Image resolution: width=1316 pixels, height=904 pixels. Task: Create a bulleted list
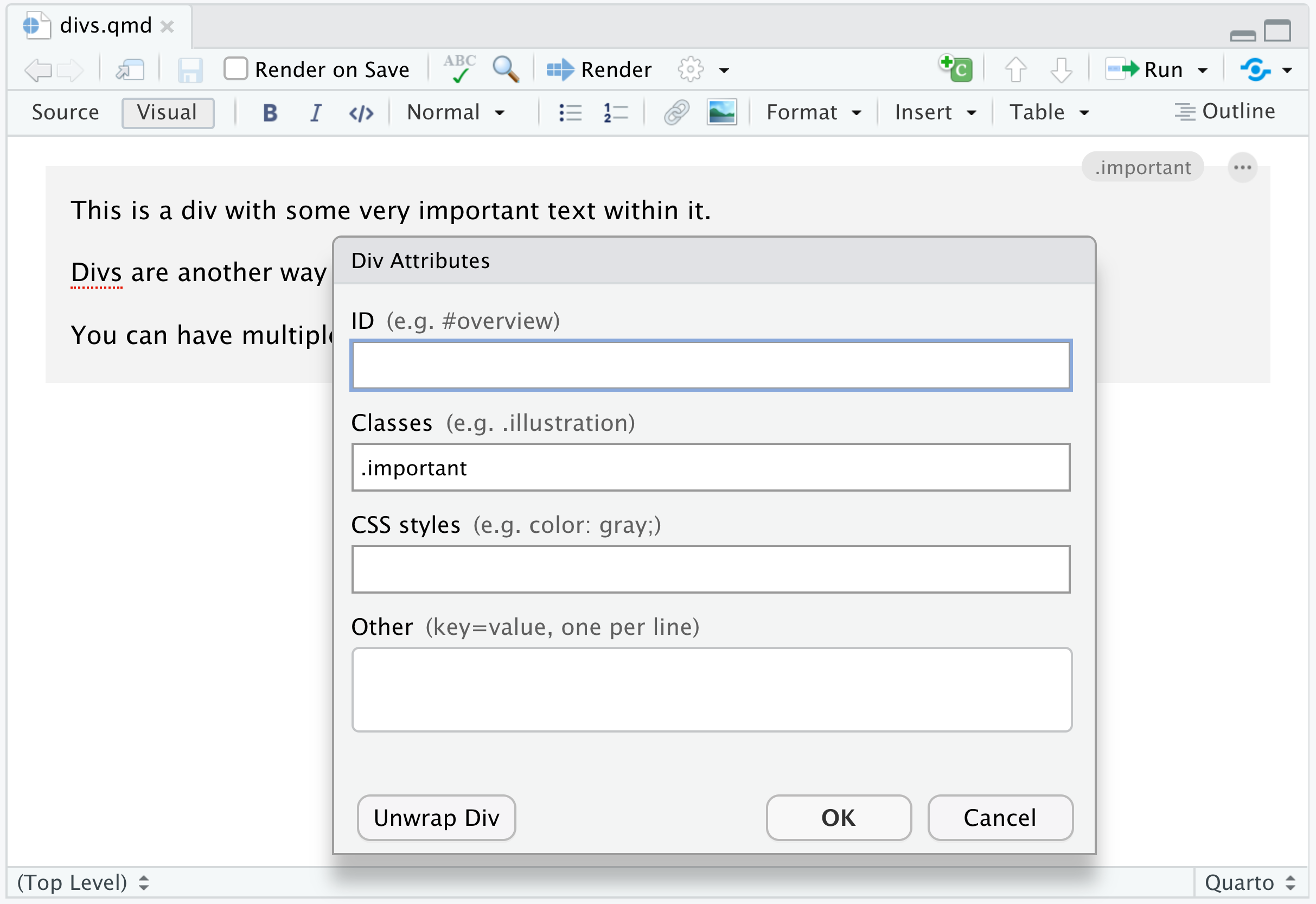click(x=570, y=112)
